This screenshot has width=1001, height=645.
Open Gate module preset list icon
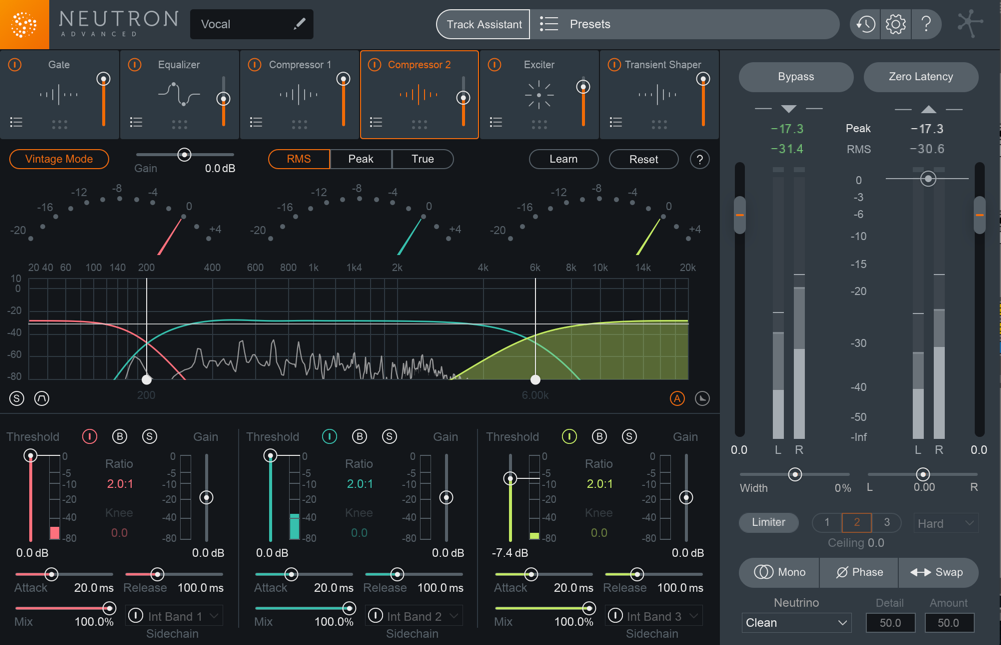tap(16, 122)
